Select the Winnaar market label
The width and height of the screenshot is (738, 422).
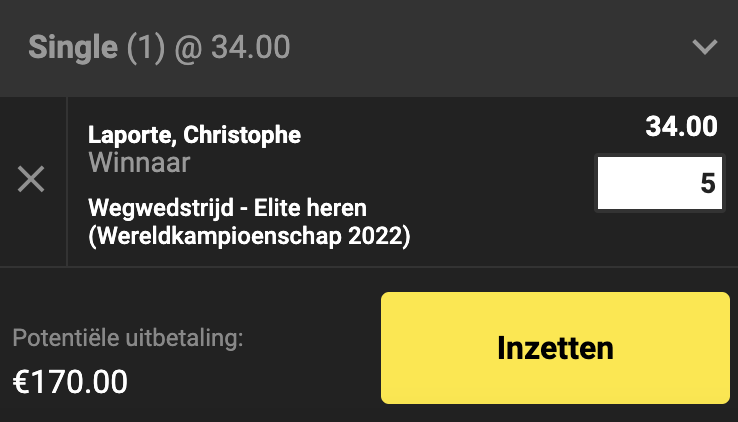pos(139,162)
